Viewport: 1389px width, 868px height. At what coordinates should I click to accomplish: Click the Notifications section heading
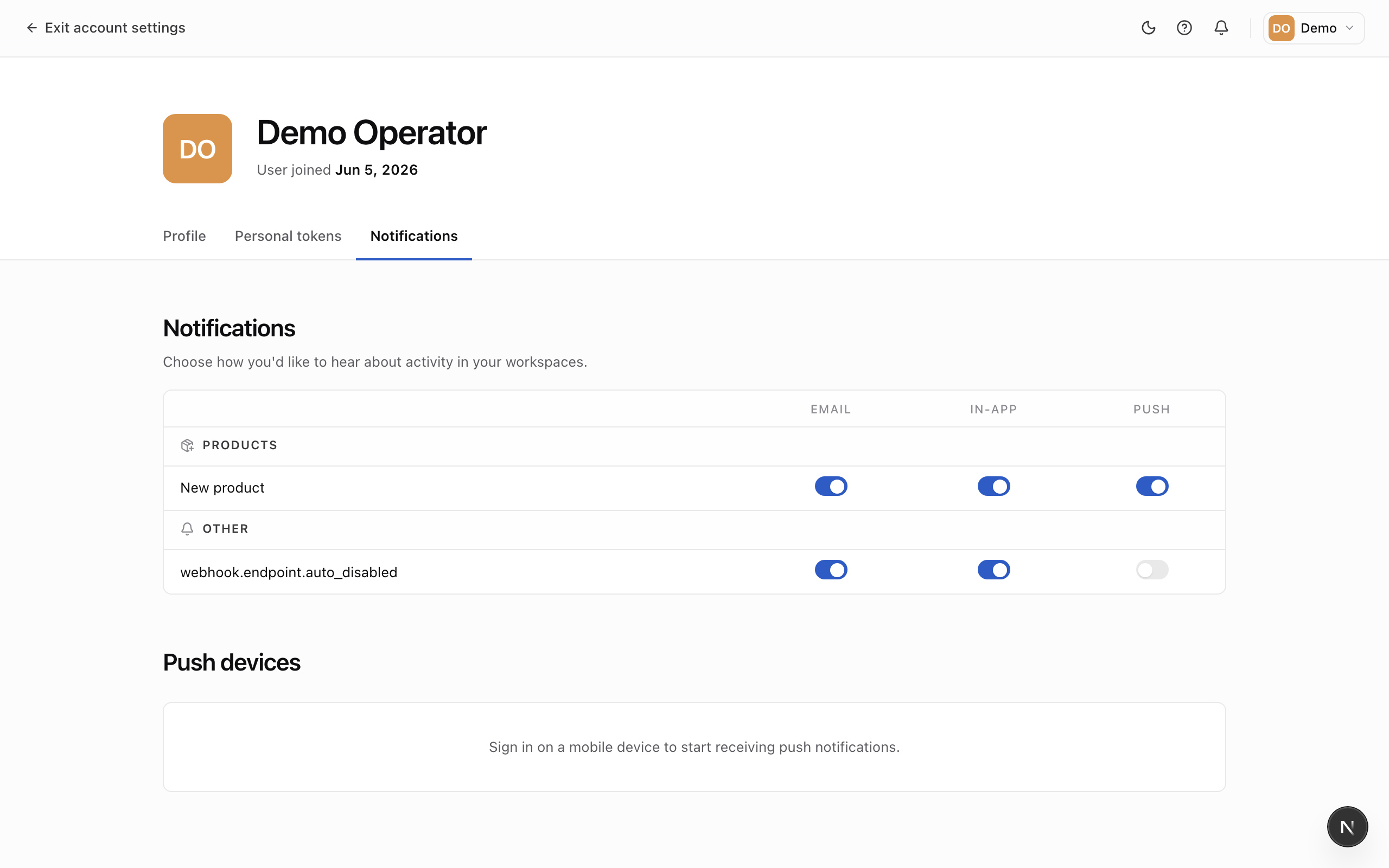point(229,328)
